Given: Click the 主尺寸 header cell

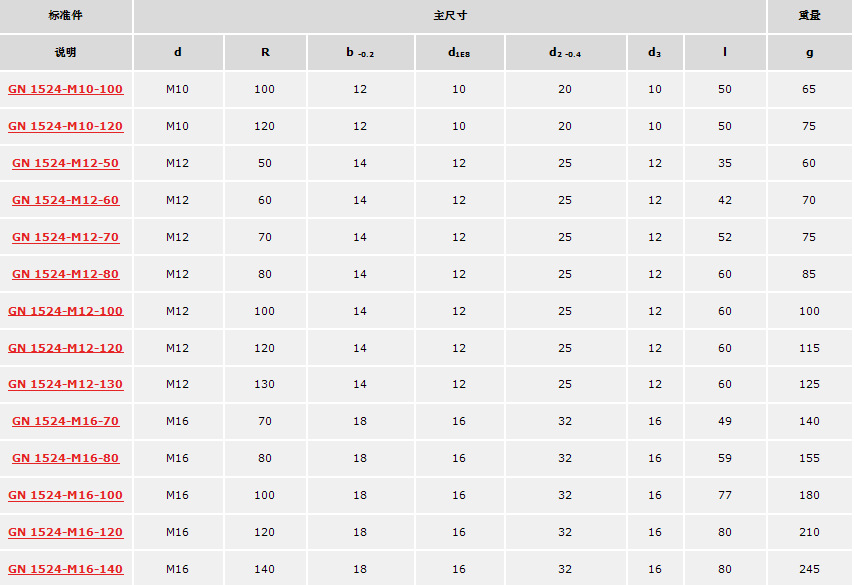Looking at the screenshot, I should [450, 16].
